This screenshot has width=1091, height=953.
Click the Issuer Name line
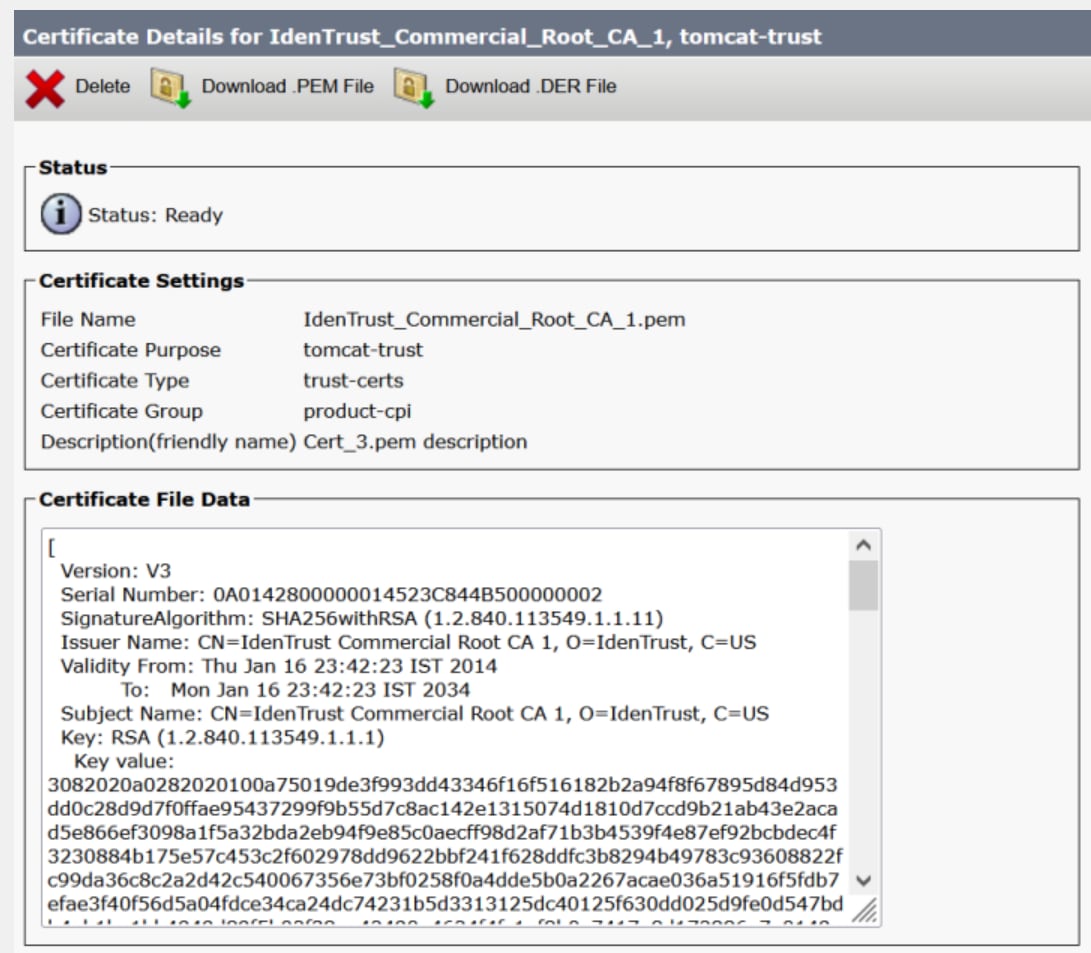(408, 642)
